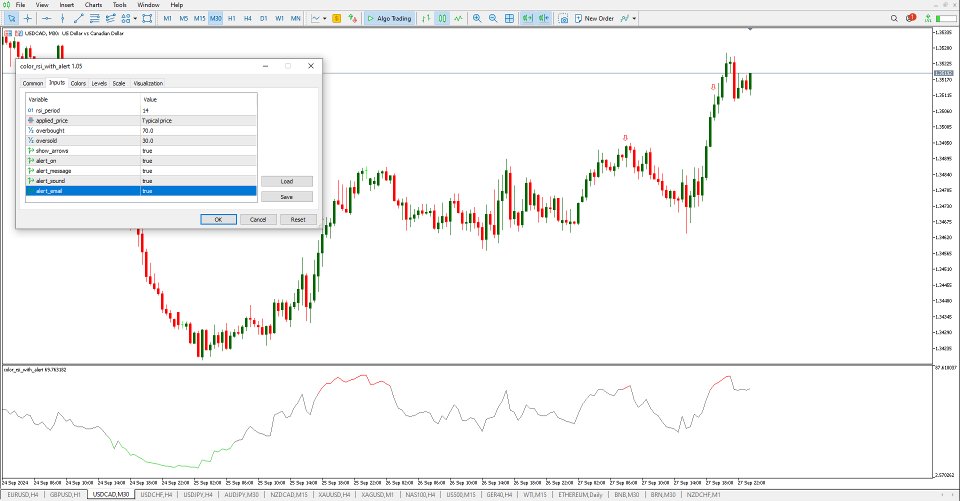Select applied_price Typical price value
Image resolution: width=960 pixels, height=501 pixels.
point(198,121)
